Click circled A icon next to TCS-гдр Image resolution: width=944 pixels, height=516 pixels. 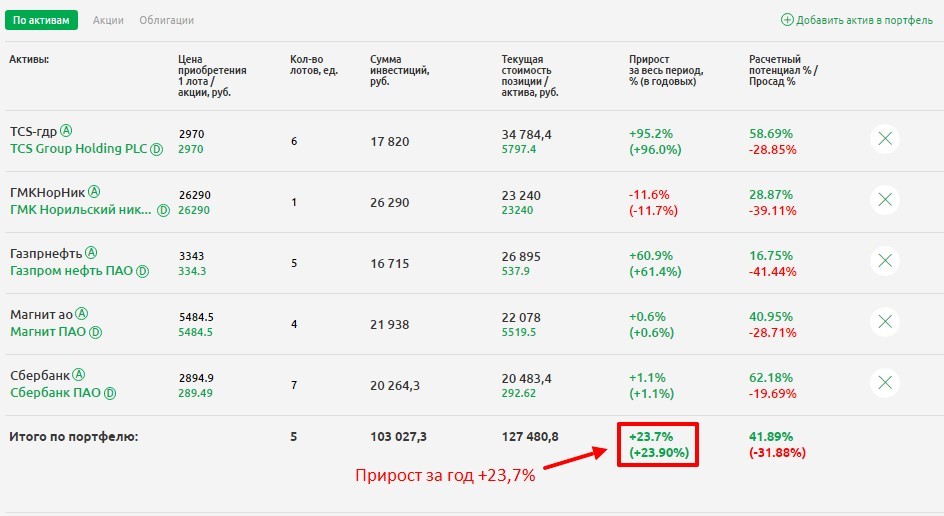pyautogui.click(x=67, y=131)
